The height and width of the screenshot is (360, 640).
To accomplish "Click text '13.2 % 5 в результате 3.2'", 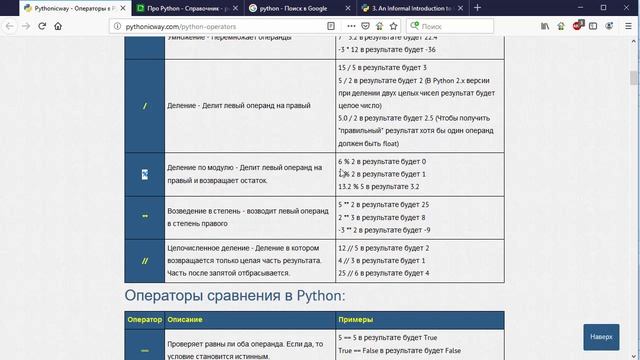I will point(379,187).
